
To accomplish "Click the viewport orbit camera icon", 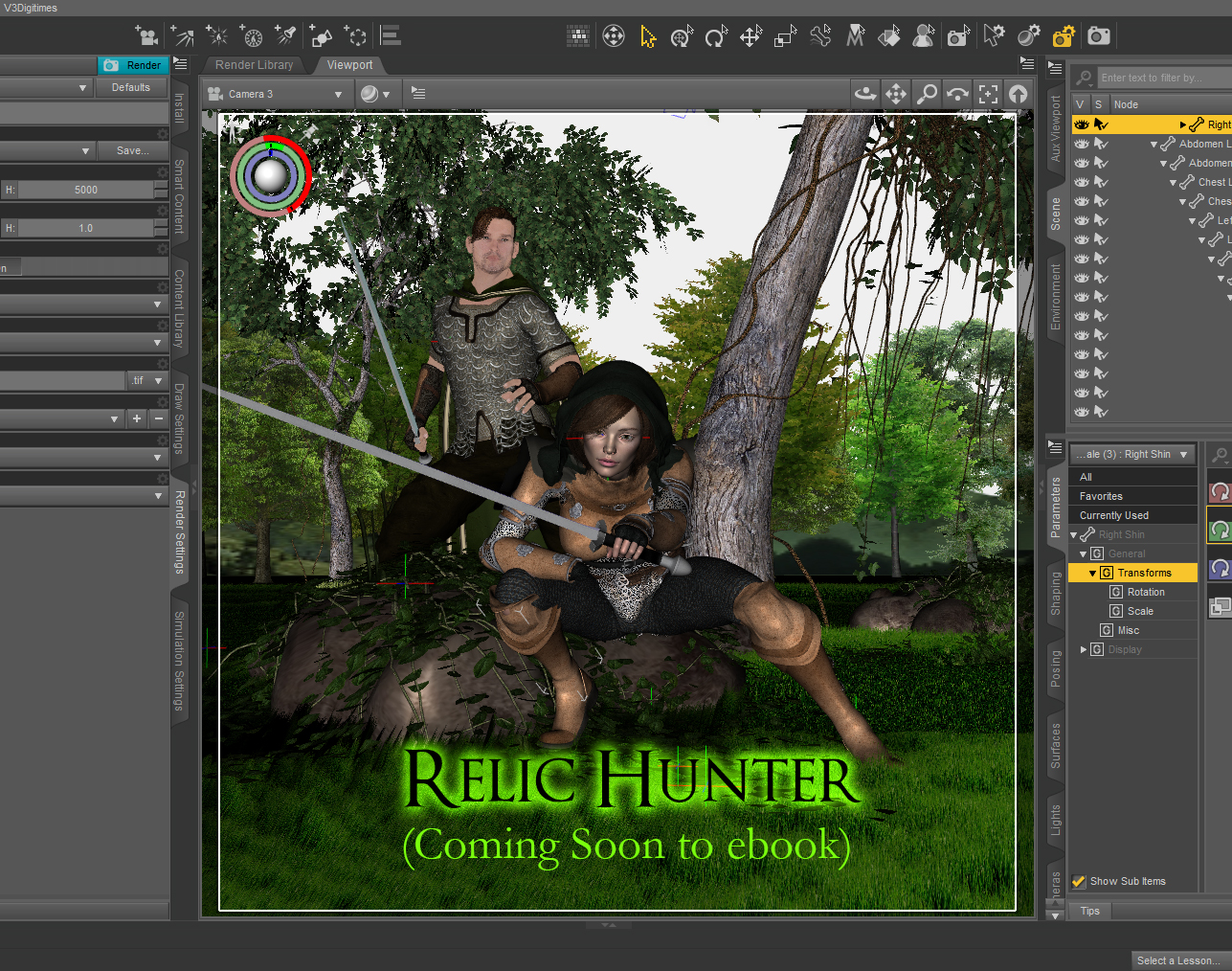I will click(x=865, y=94).
